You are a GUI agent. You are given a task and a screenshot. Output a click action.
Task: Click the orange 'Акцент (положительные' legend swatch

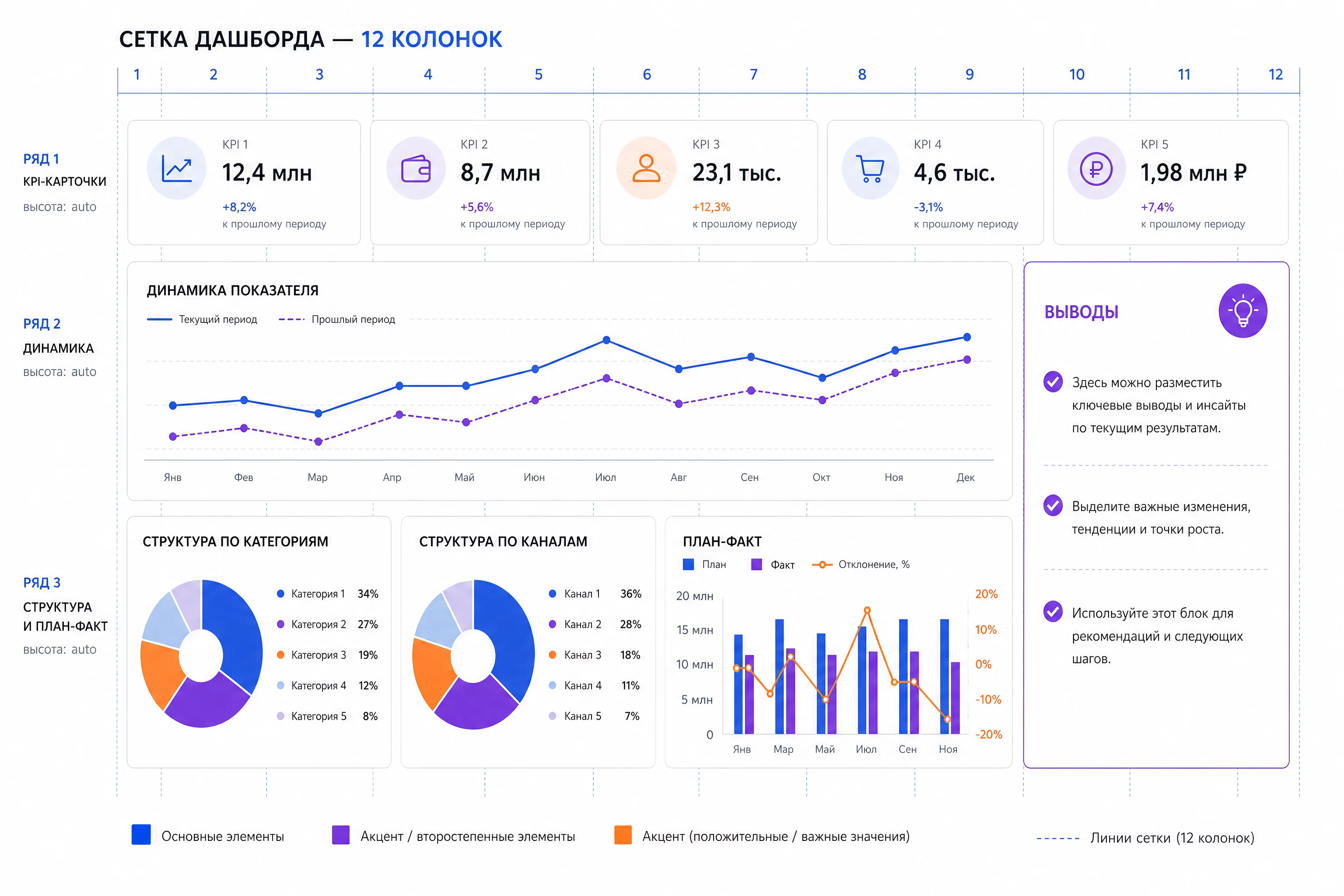[x=623, y=835]
